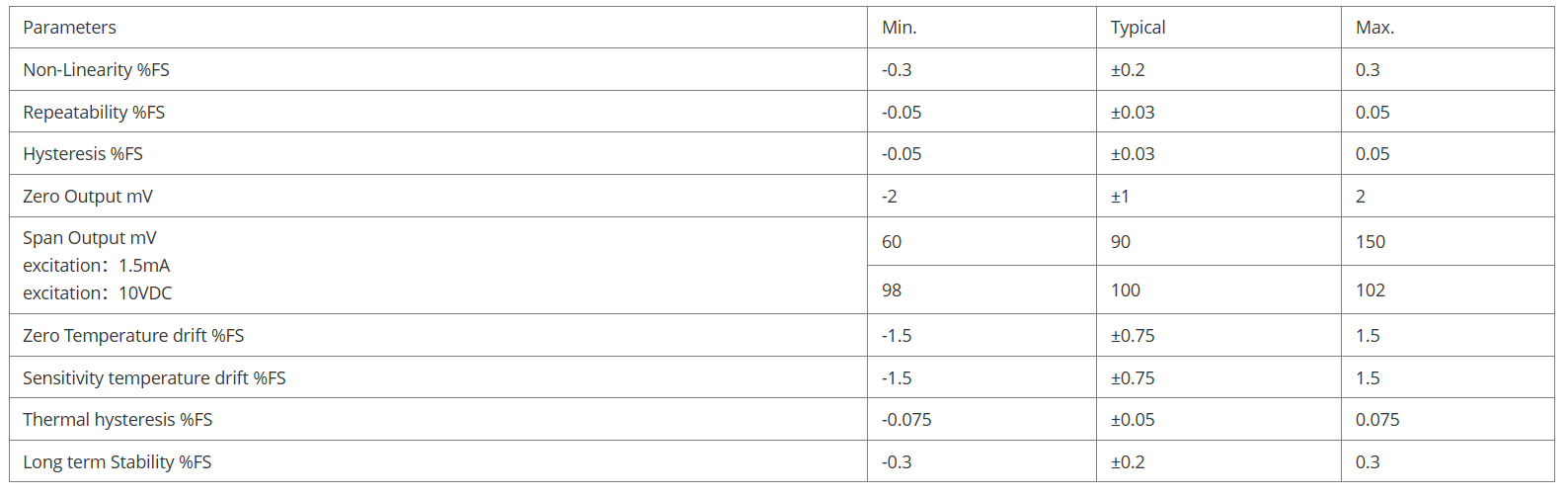The image size is (1568, 496).
Task: Select the excitation 1.5mA line
Action: 97,266
